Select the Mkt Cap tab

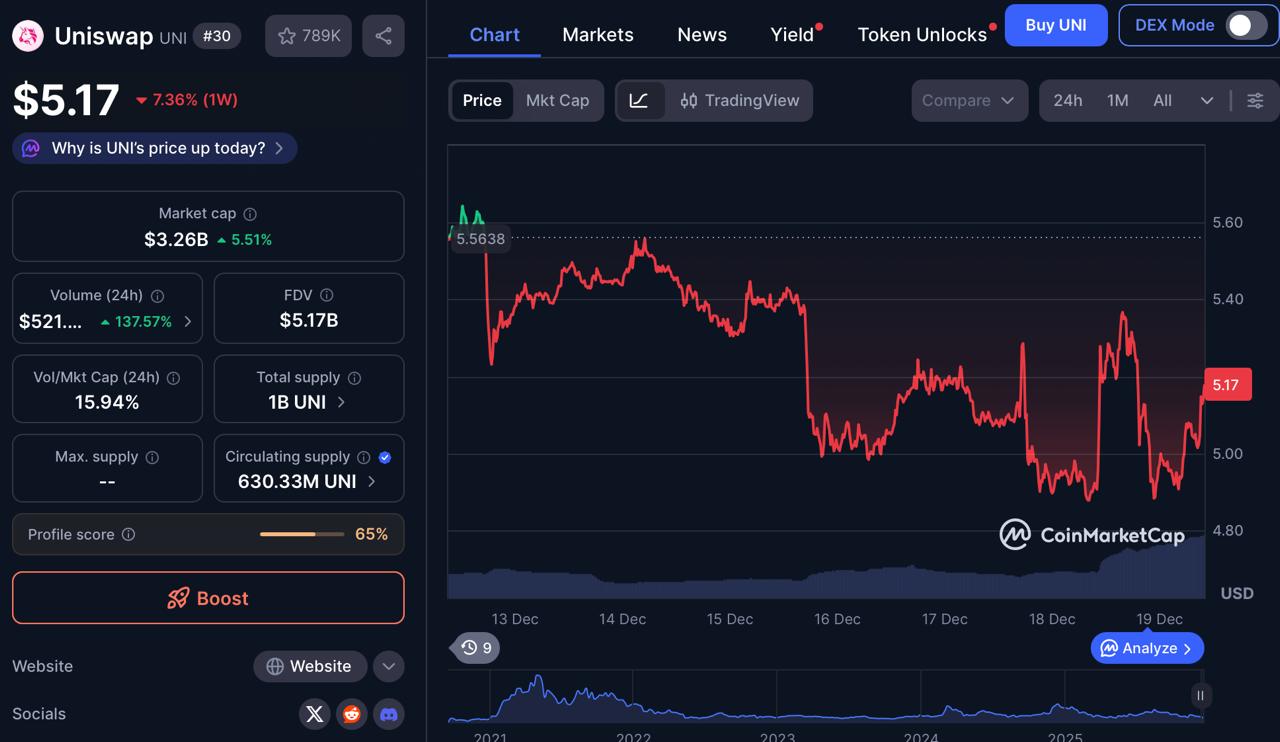(557, 100)
